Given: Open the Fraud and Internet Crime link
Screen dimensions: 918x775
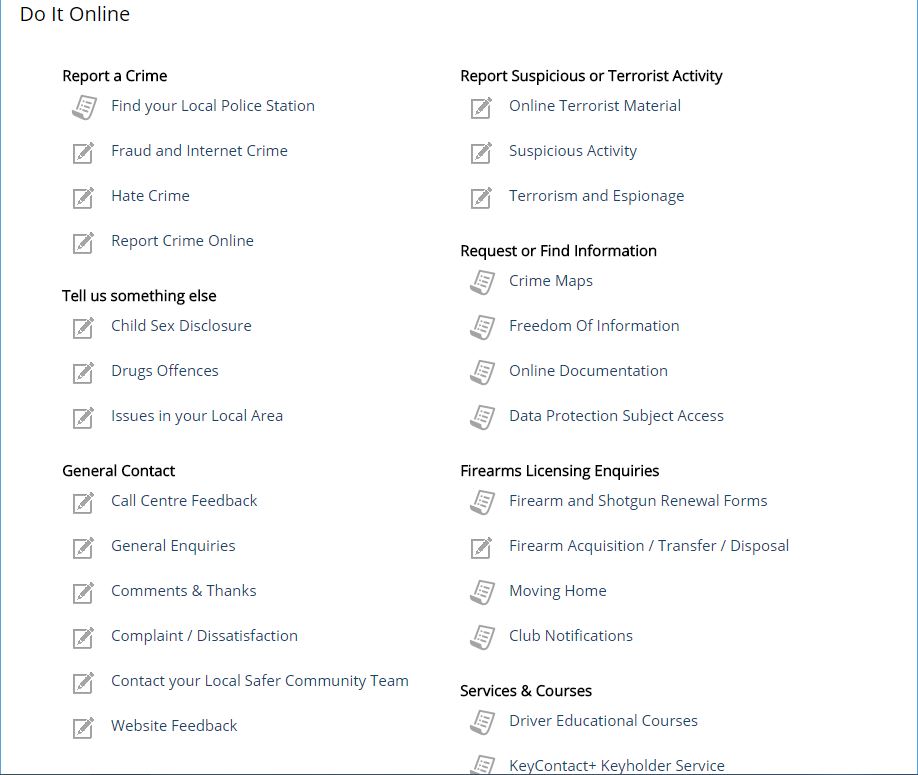Looking at the screenshot, I should click(x=199, y=151).
